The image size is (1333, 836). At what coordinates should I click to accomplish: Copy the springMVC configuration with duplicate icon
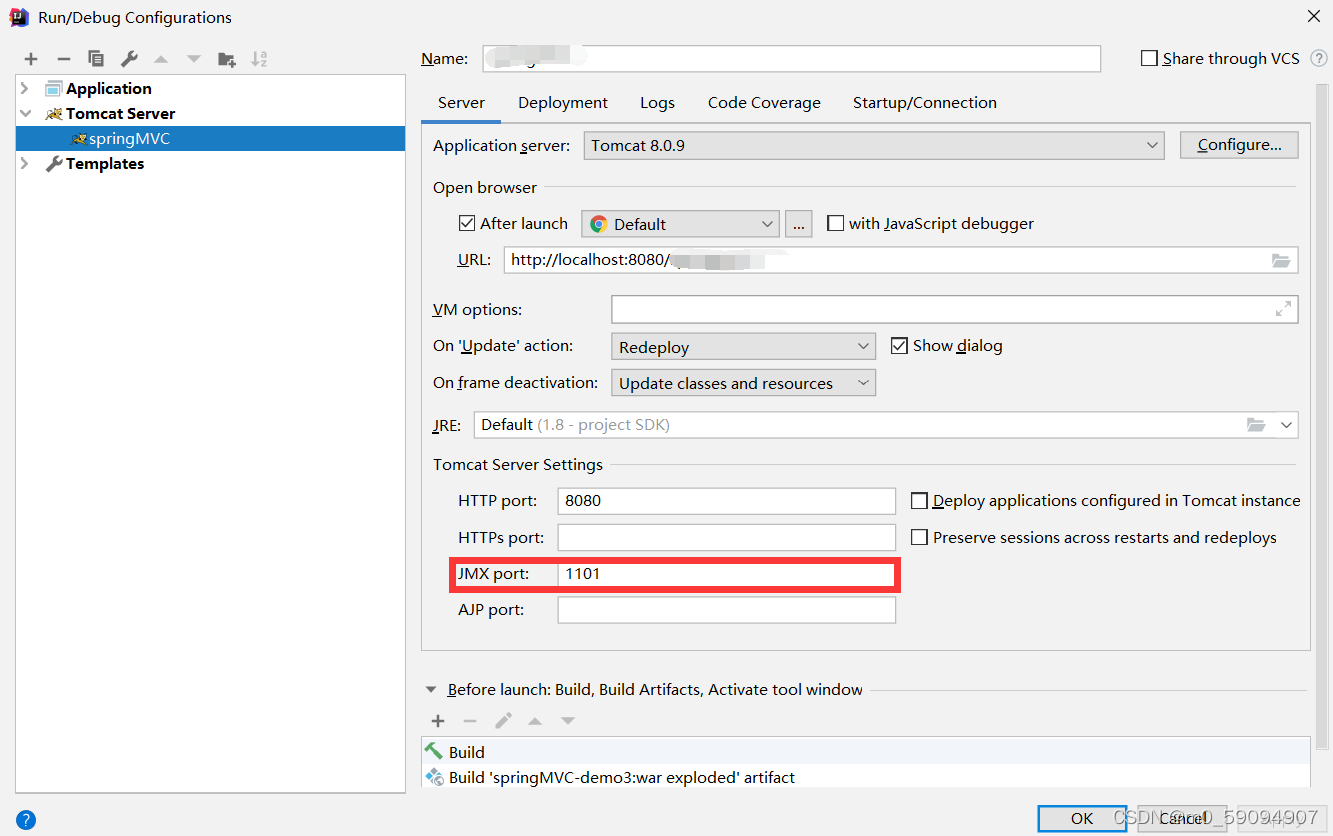pos(95,58)
